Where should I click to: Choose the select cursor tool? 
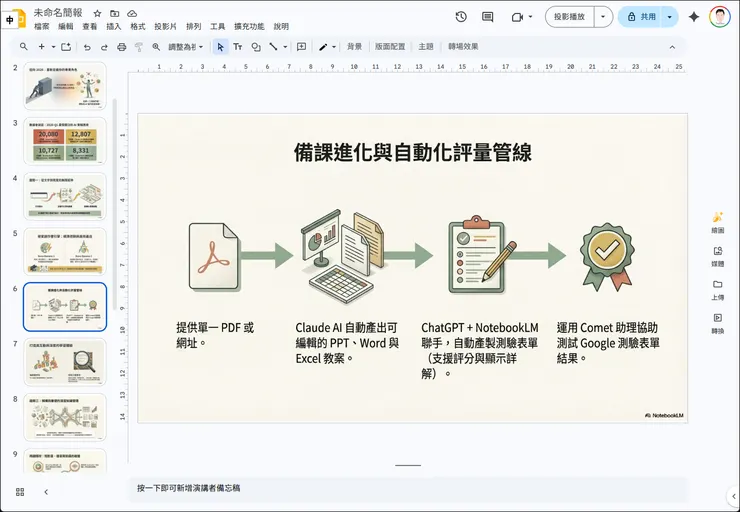click(220, 47)
